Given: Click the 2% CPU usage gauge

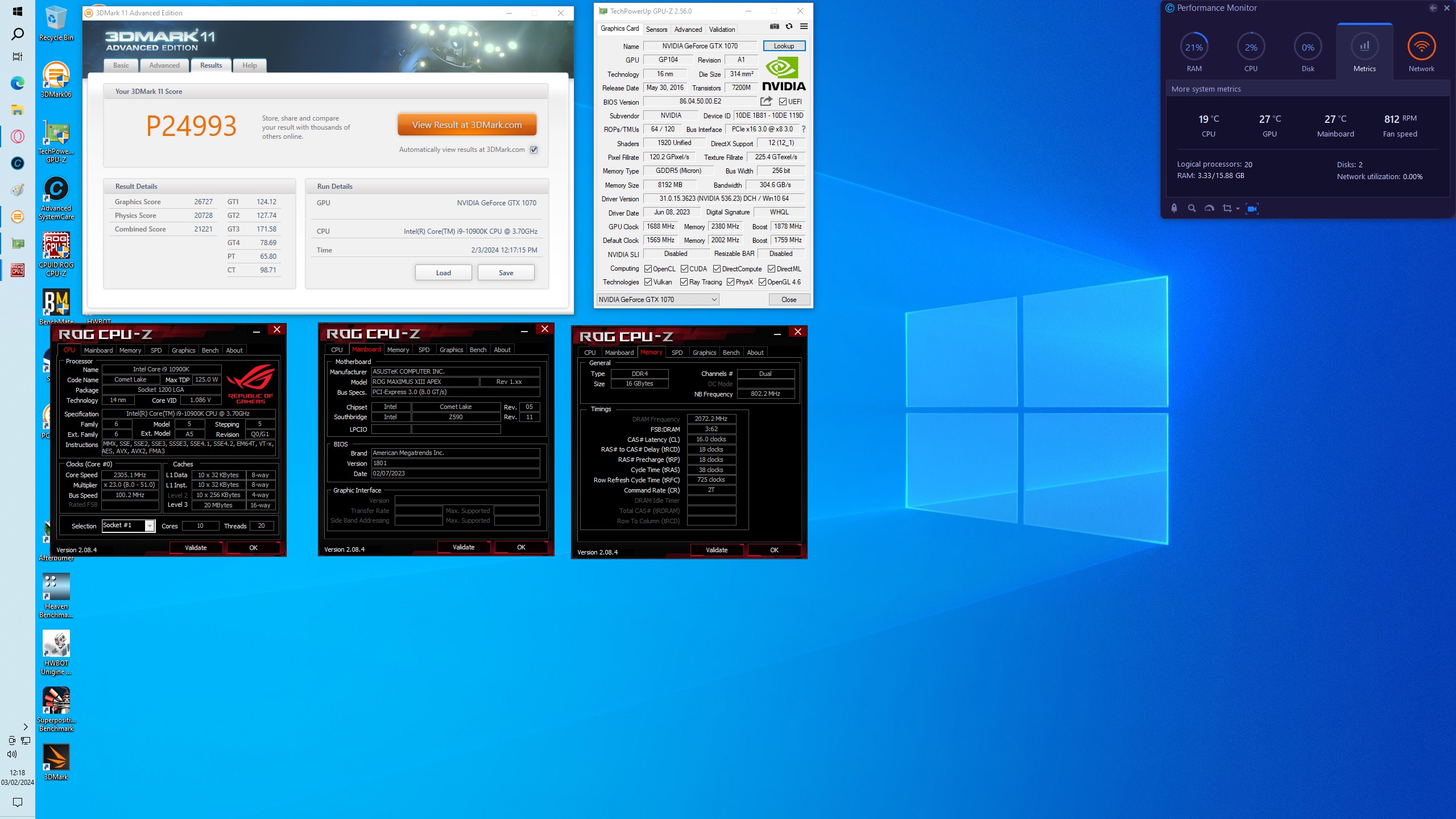Looking at the screenshot, I should (x=1251, y=47).
